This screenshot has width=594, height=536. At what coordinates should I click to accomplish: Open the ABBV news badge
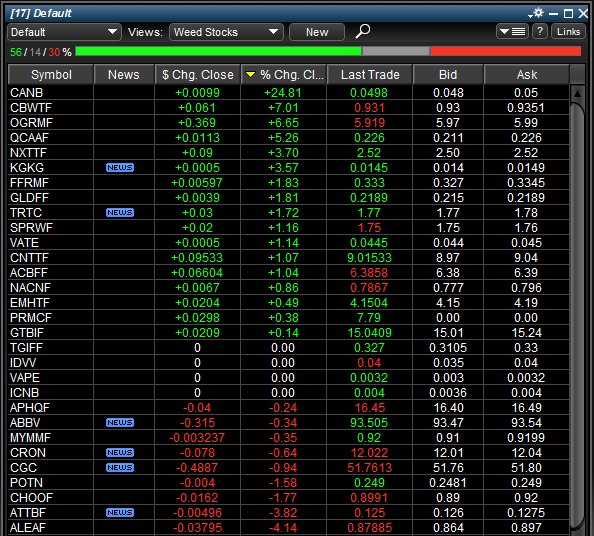(x=120, y=422)
